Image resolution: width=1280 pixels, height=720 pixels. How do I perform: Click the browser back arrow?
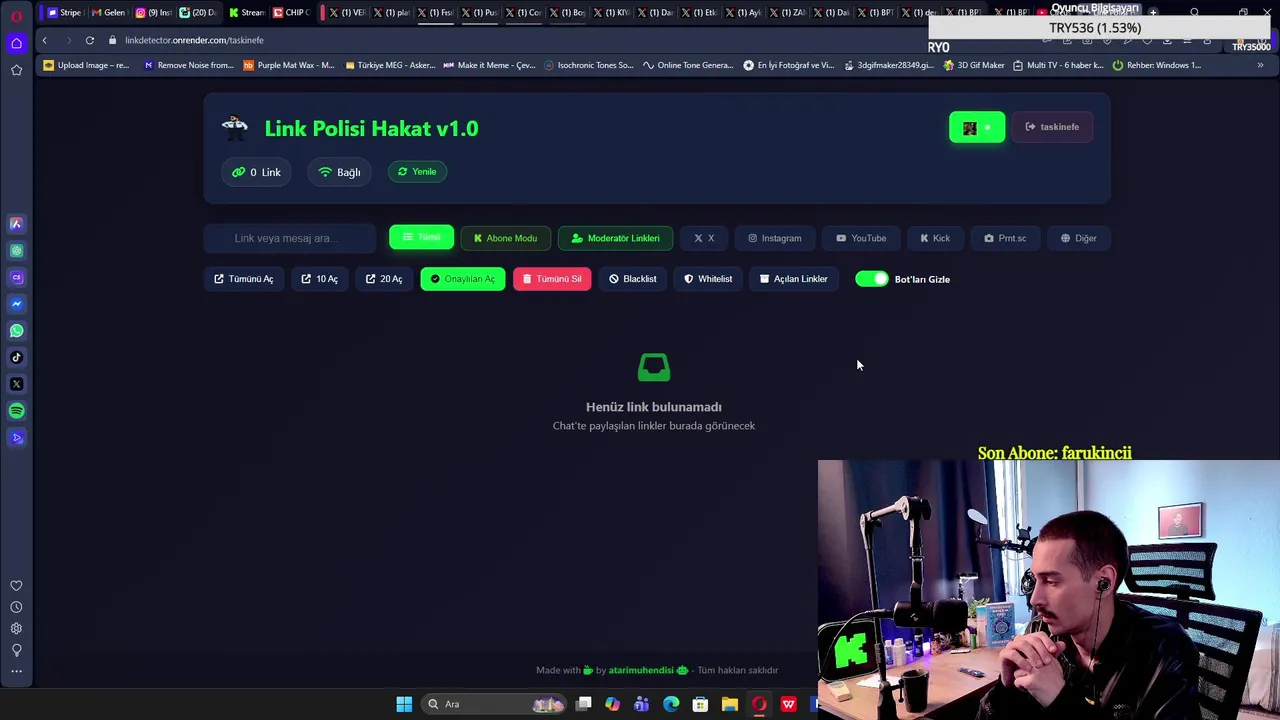coord(44,40)
